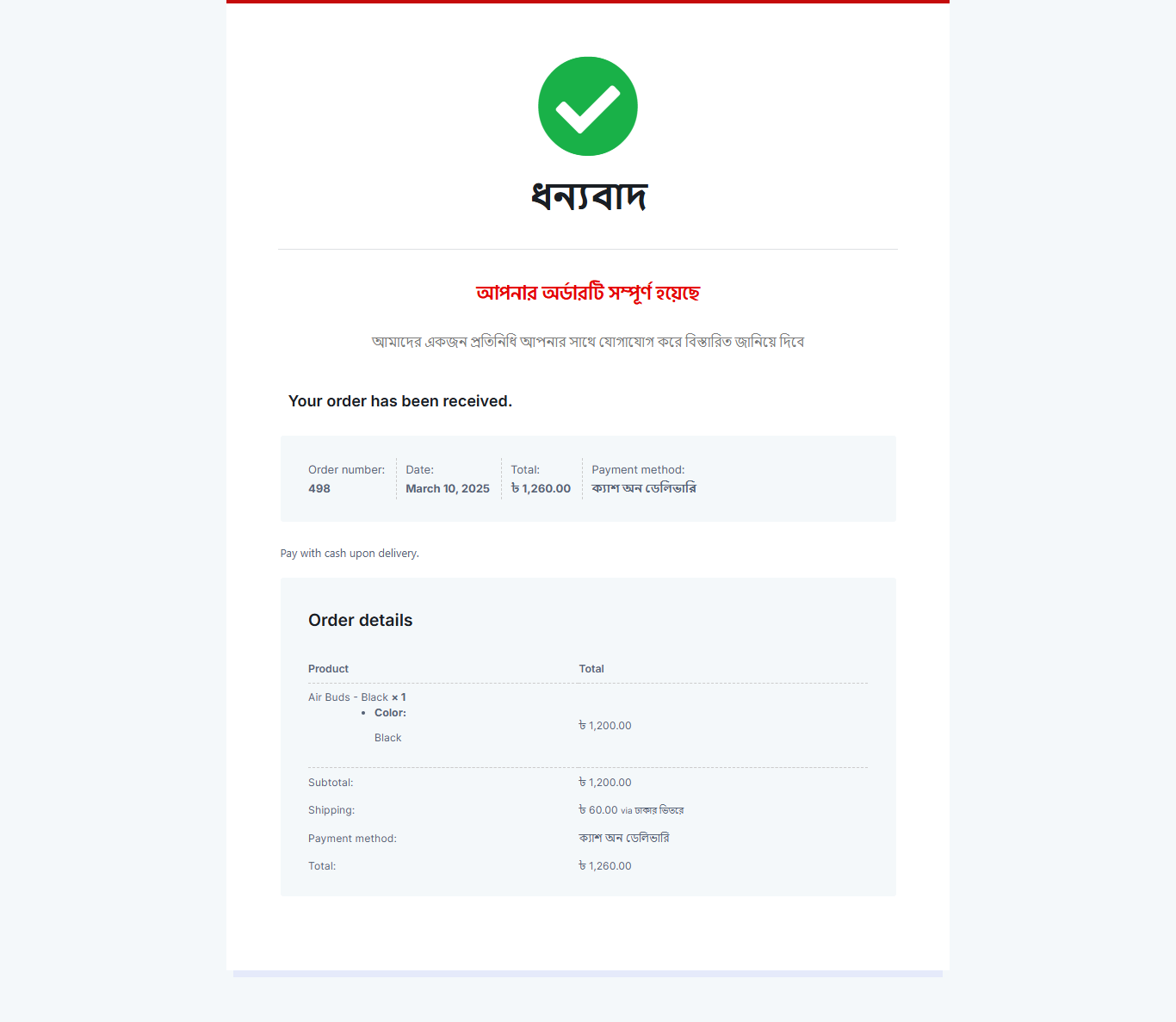This screenshot has height=1022, width=1176.
Task: Click payment method value in order details table
Action: click(624, 838)
